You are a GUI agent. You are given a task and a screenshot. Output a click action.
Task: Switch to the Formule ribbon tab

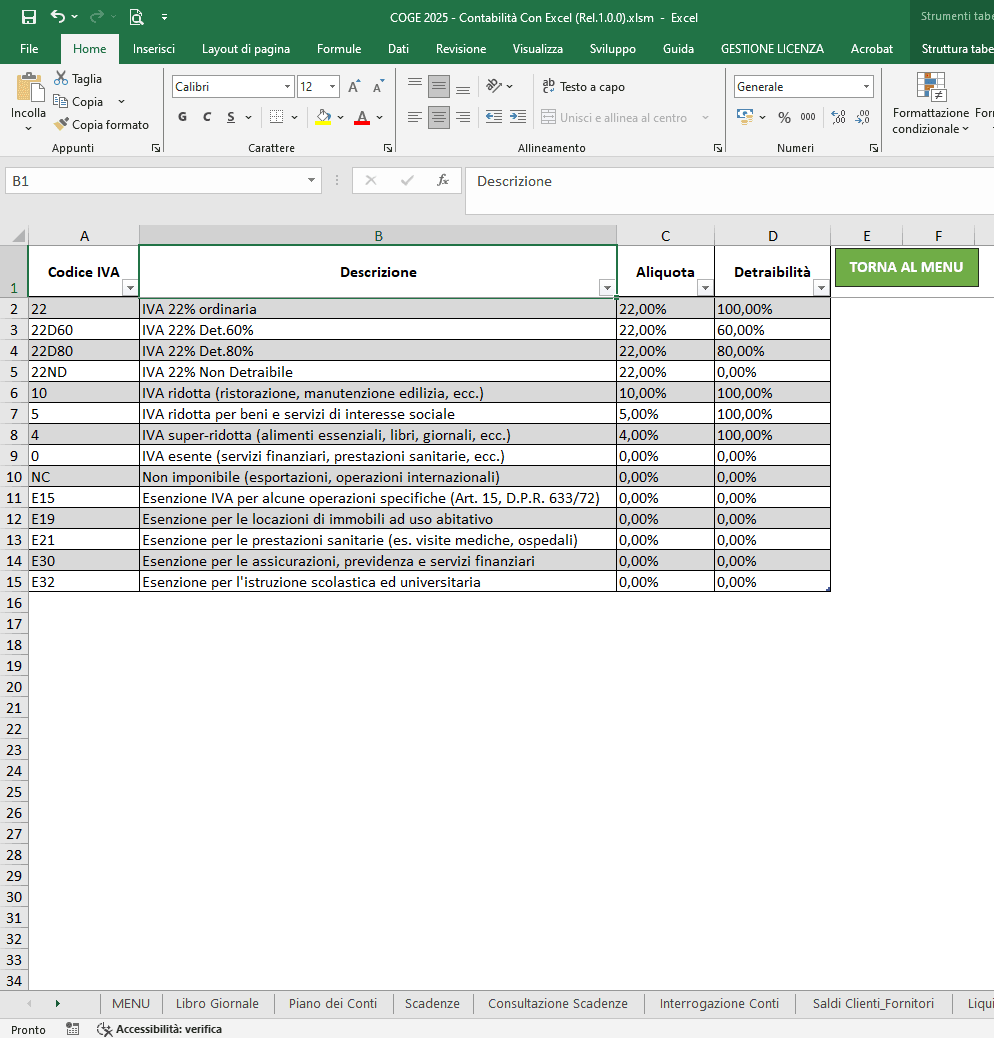[x=339, y=49]
